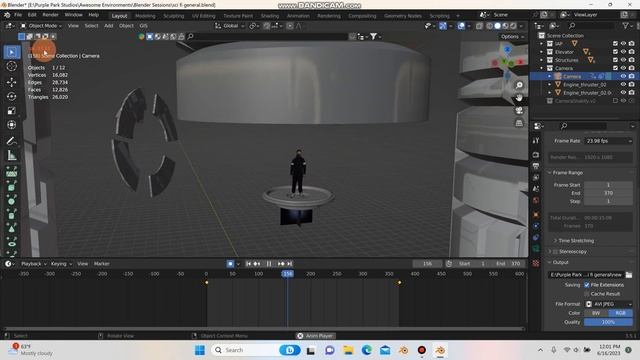The height and width of the screenshot is (360, 640).
Task: Open Frame Rate dropdown
Action: pyautogui.click(x=609, y=141)
